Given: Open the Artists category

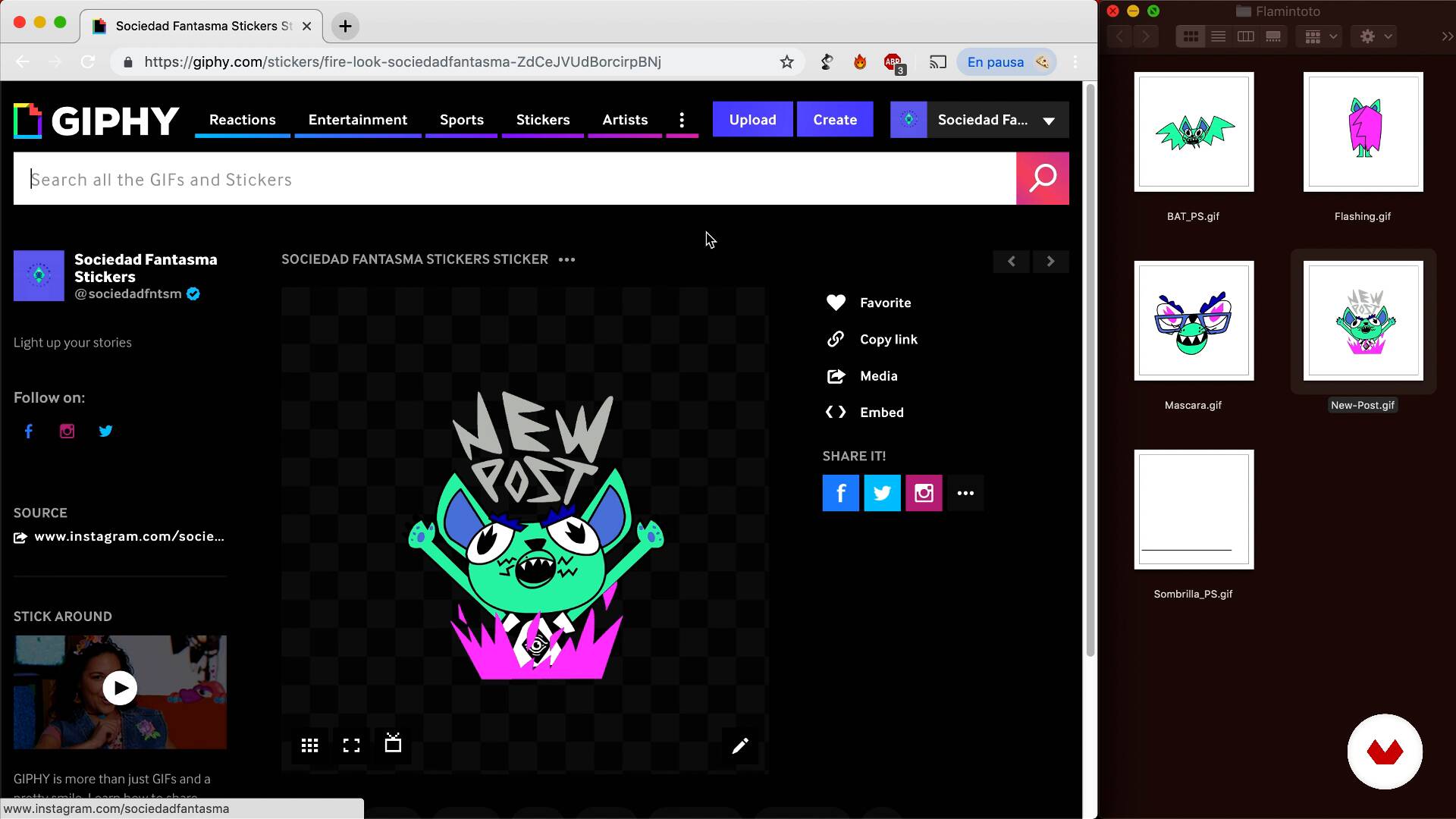Looking at the screenshot, I should (625, 120).
